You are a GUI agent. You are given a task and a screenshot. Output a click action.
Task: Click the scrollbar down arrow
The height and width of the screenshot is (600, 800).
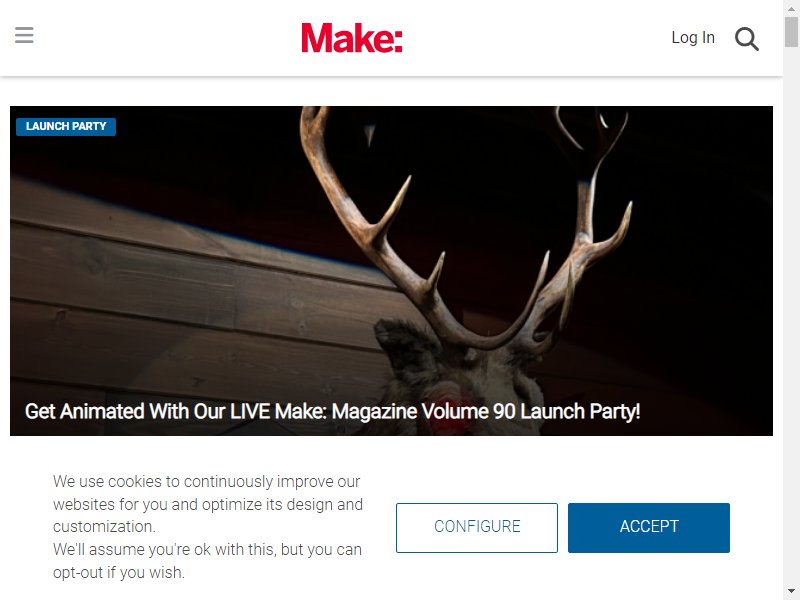791,592
